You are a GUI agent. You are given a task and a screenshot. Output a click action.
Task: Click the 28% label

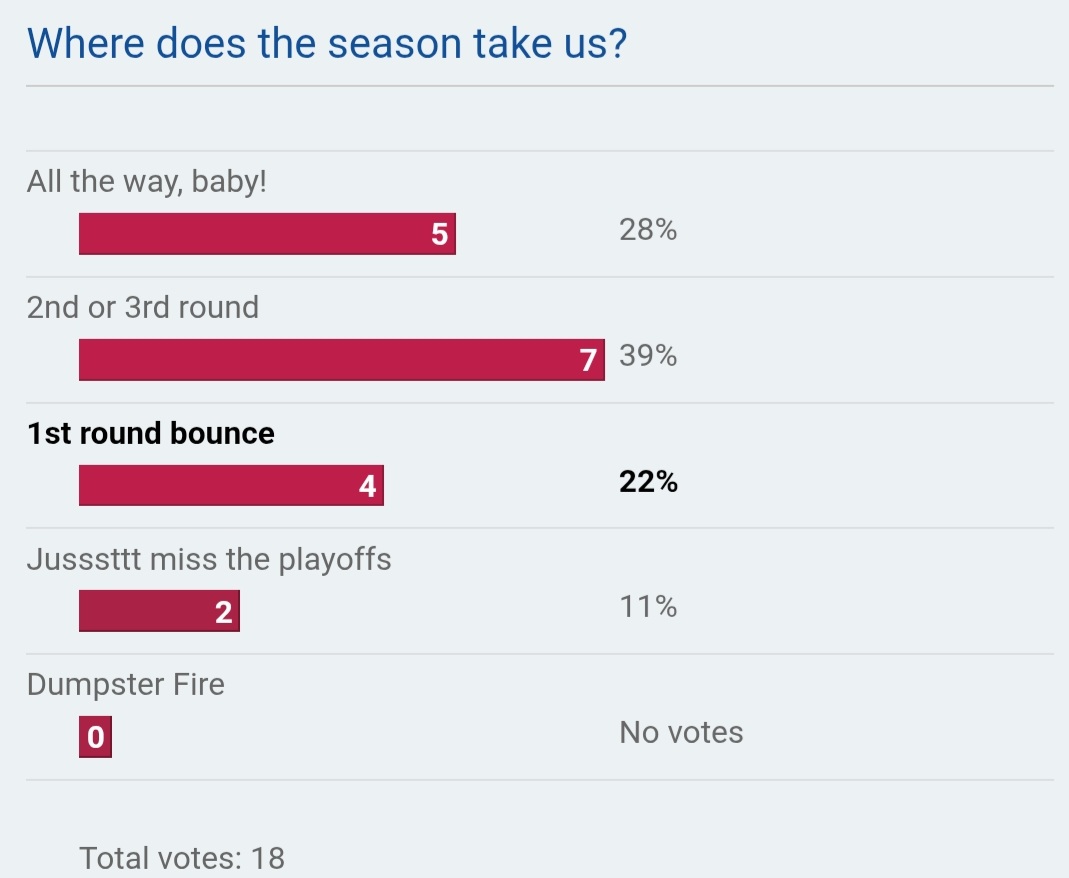coord(648,231)
